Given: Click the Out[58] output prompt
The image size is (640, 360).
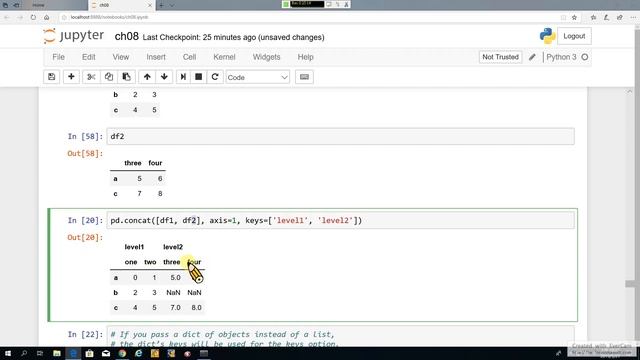Looking at the screenshot, I should coord(85,153).
